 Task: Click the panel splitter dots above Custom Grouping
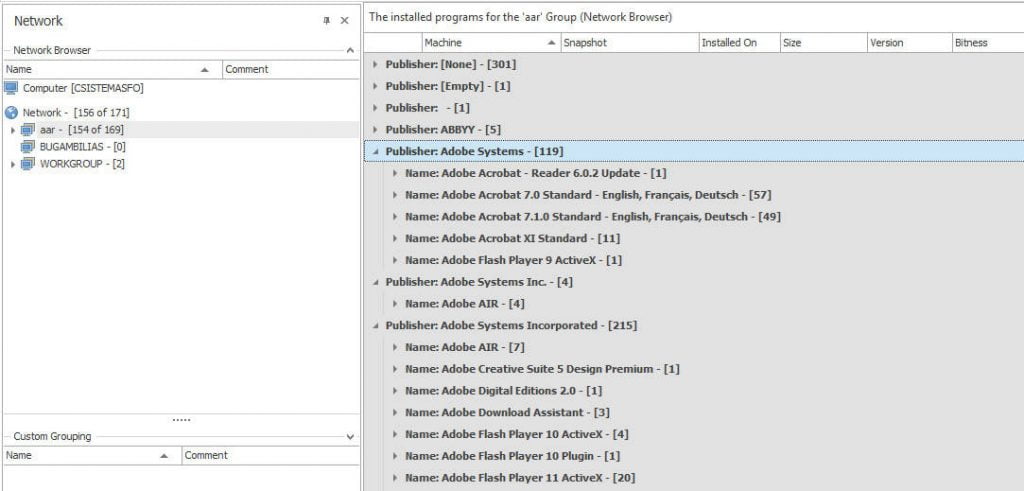click(x=181, y=420)
